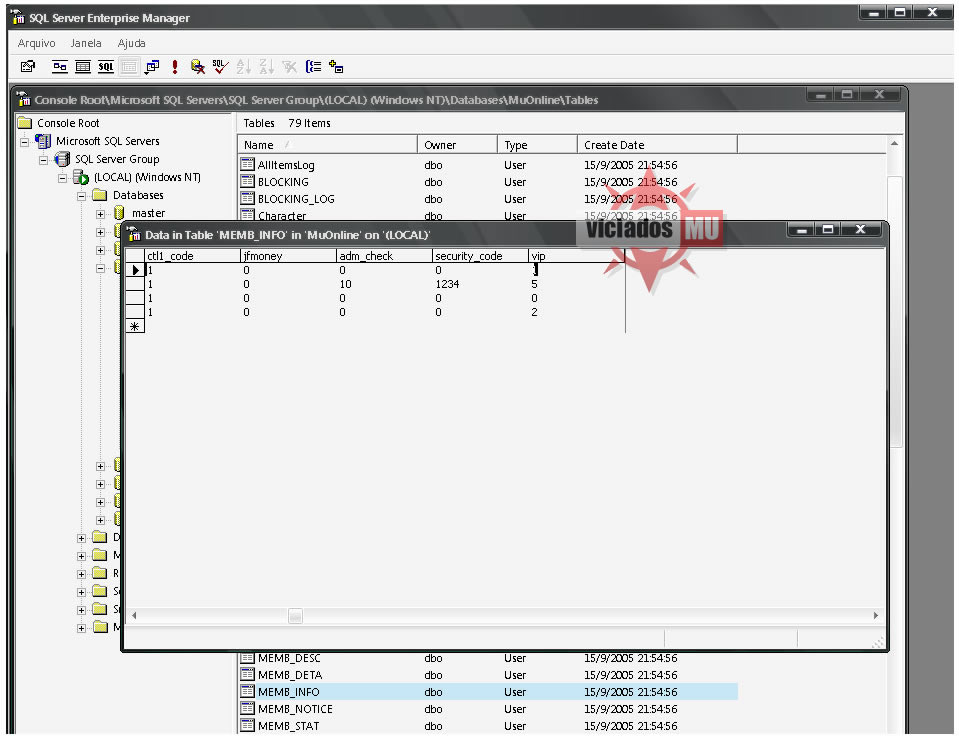959x737 pixels.
Task: Sort tables by the Owner column header
Action: (457, 145)
